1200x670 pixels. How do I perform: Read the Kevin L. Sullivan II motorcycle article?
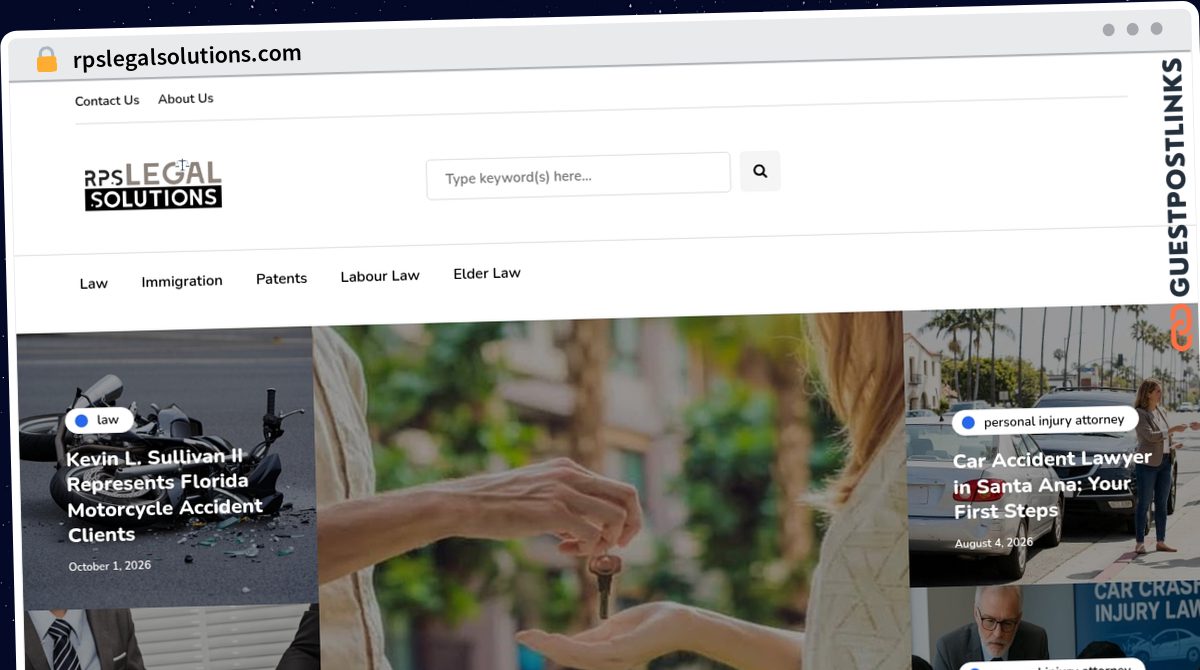coord(165,495)
